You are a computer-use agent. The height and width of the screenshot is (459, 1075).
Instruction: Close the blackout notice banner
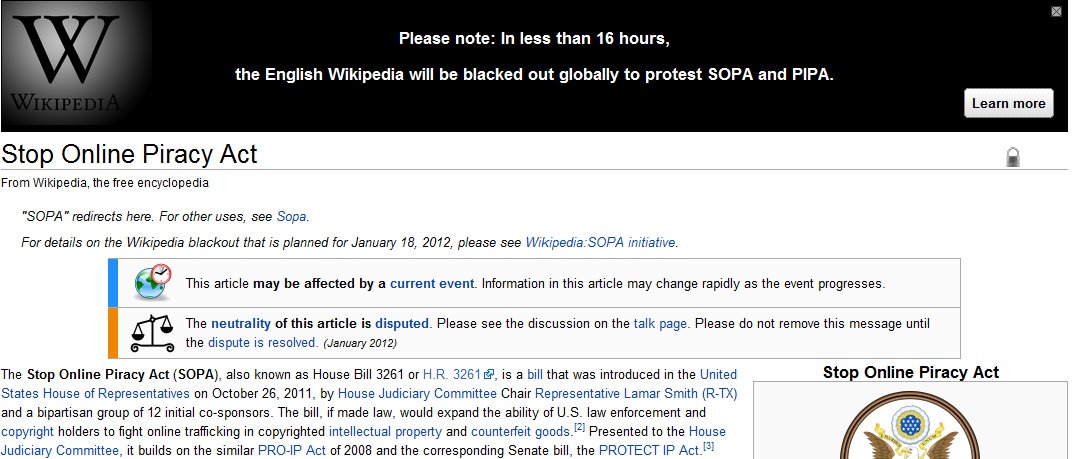tap(1056, 12)
